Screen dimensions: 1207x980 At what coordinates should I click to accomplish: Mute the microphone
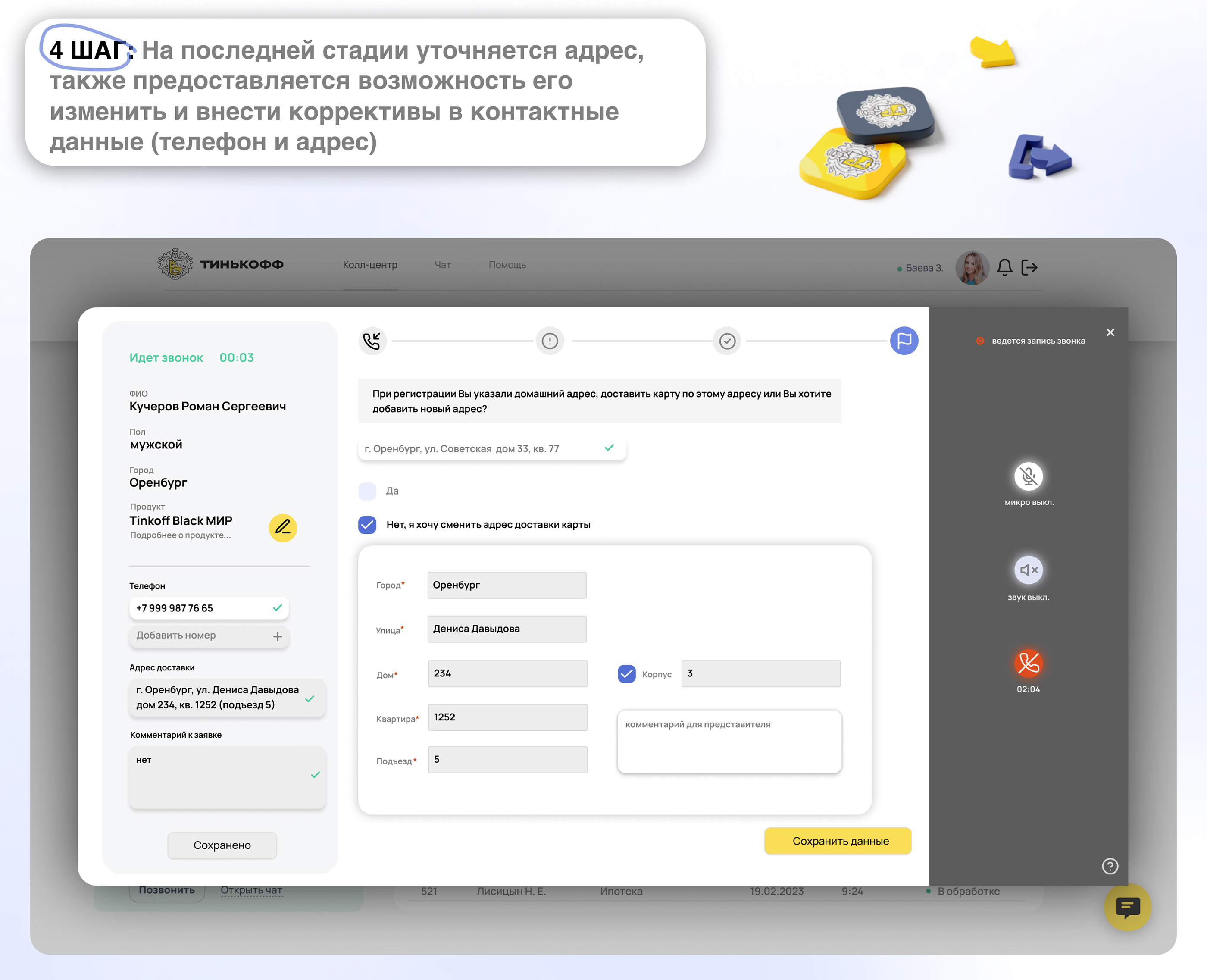coord(1028,476)
